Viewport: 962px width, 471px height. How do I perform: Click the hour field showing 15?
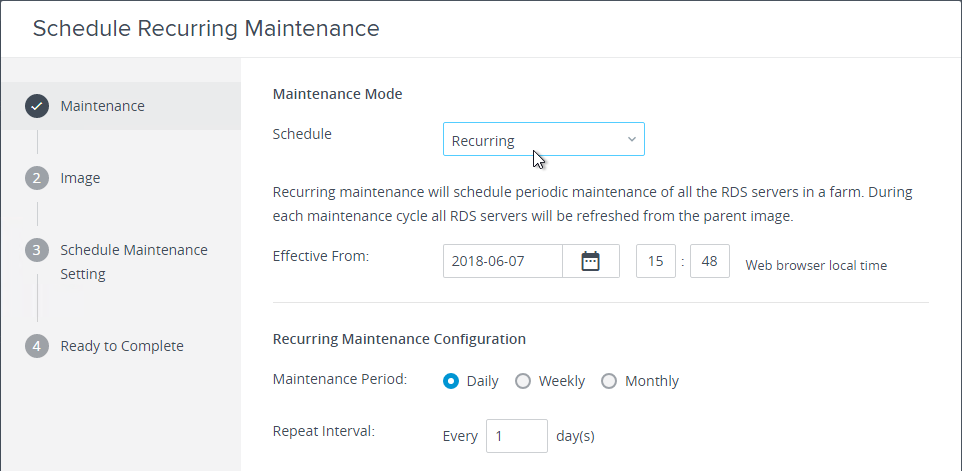pos(656,261)
